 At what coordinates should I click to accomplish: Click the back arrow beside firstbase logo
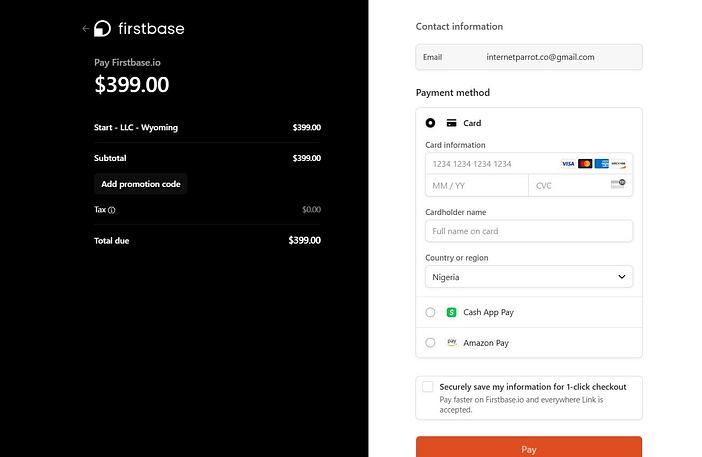pyautogui.click(x=86, y=29)
